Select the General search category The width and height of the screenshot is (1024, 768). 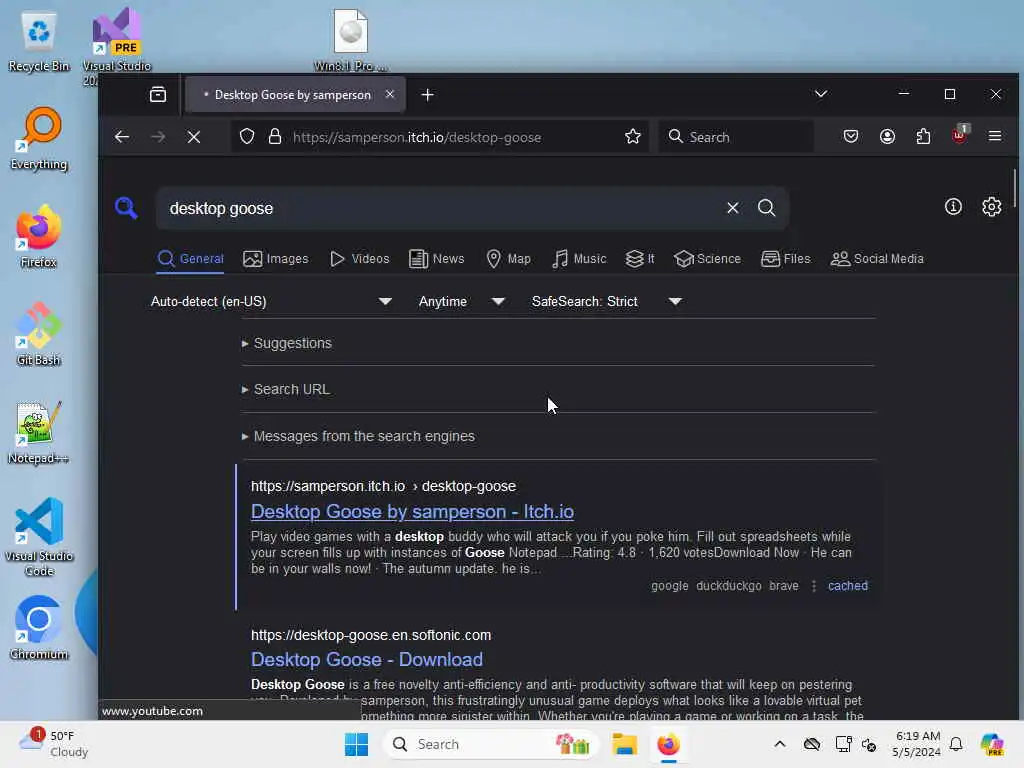point(190,259)
